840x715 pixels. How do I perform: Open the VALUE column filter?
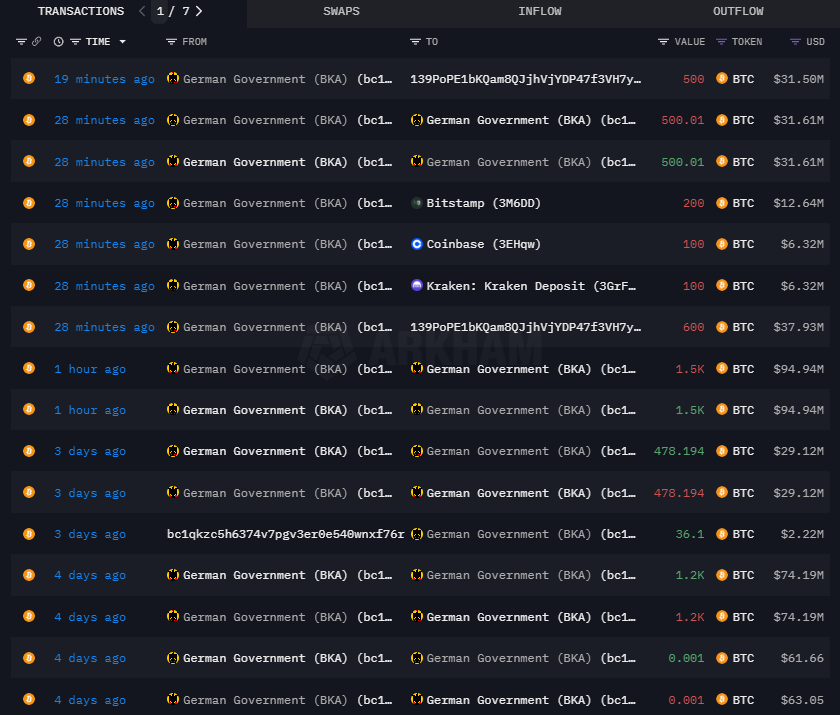(663, 42)
